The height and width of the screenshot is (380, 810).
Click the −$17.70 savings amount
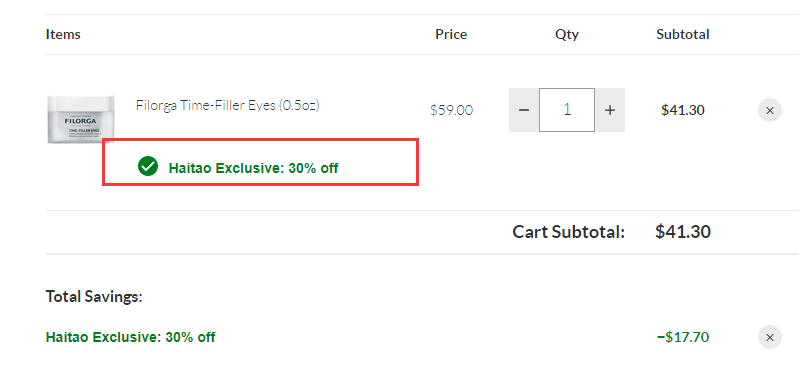point(682,337)
